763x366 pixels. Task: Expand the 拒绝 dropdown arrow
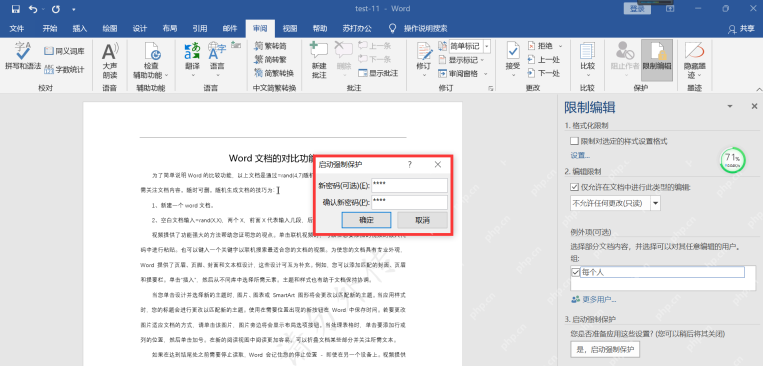[x=560, y=46]
